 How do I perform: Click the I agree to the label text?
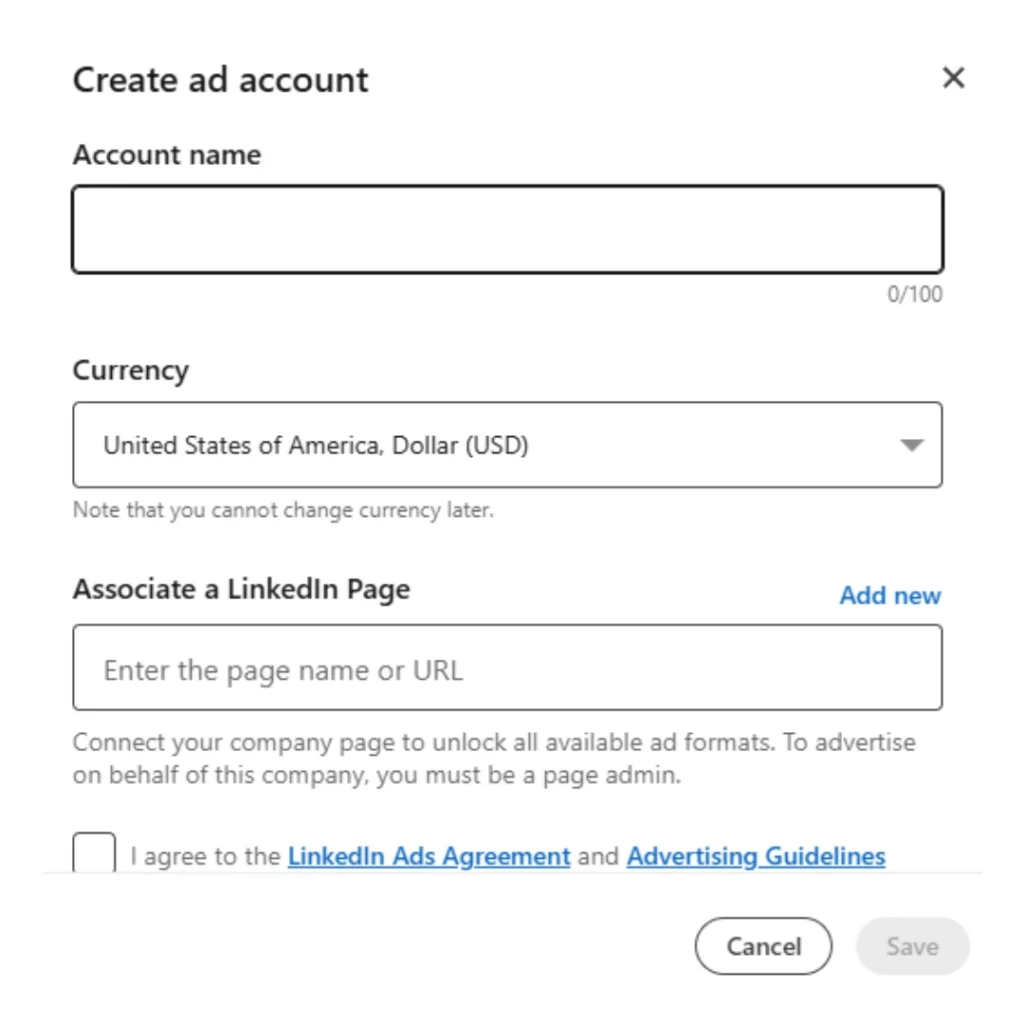click(206, 857)
